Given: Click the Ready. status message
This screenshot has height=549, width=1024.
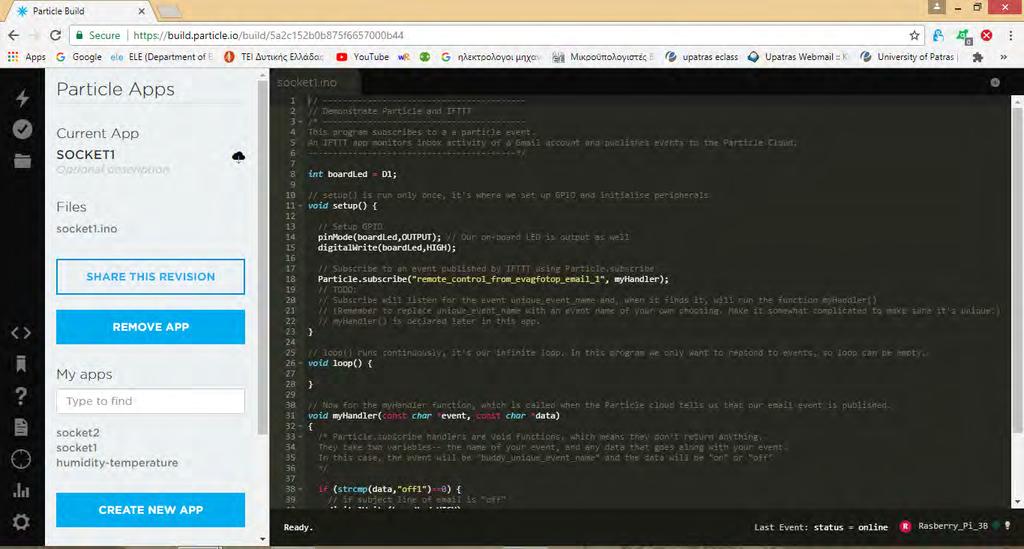Looking at the screenshot, I should 298,527.
